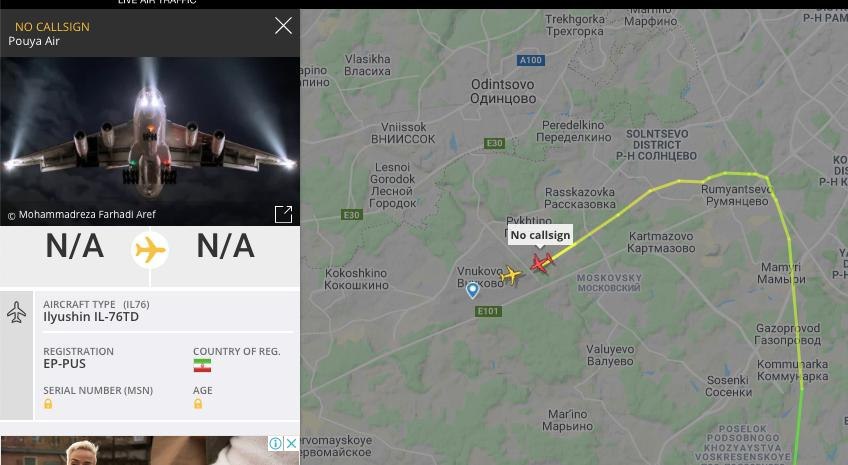Click the No callsign map label
The image size is (848, 465).
click(540, 235)
